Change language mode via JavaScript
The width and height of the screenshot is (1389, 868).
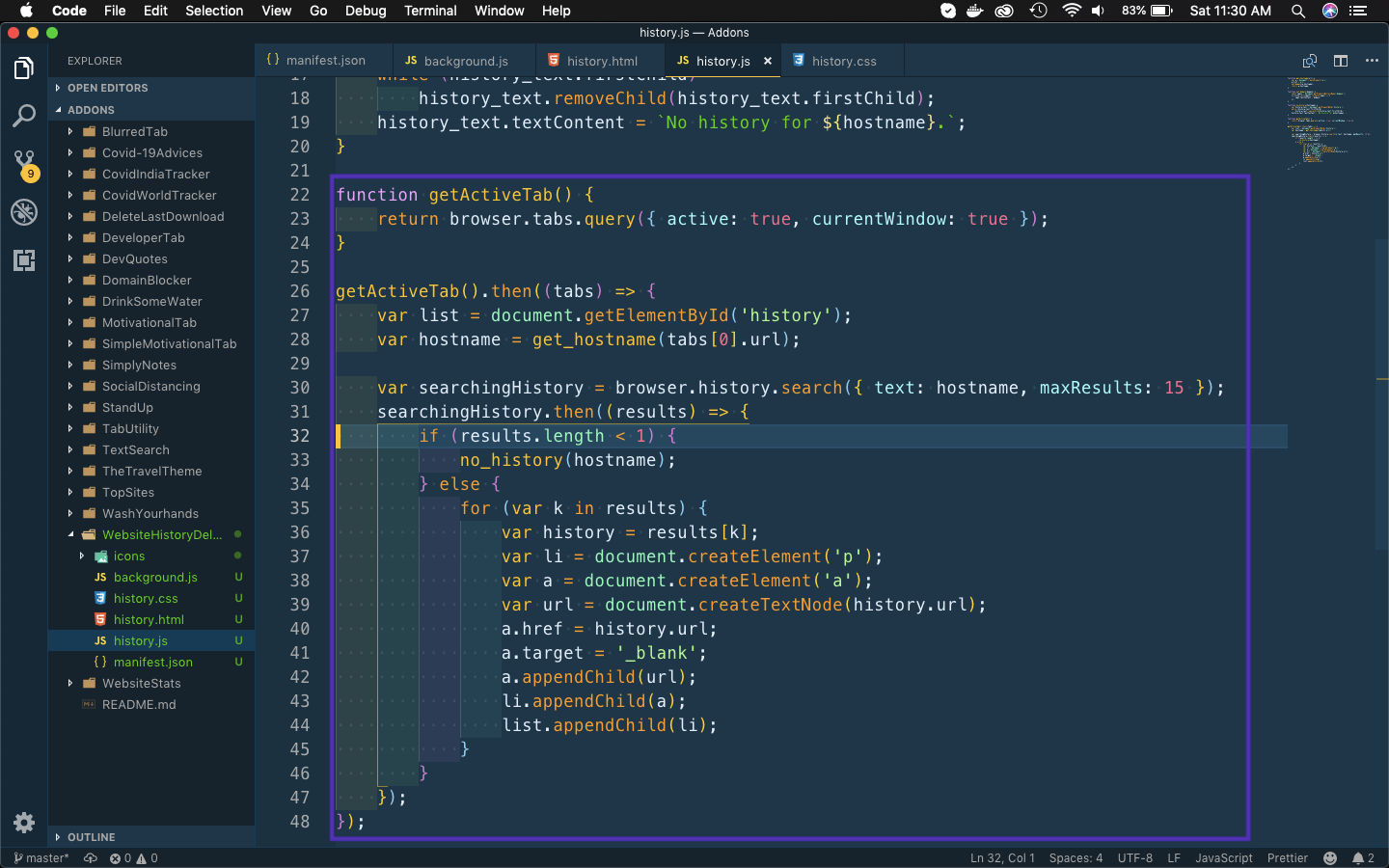(x=1224, y=858)
